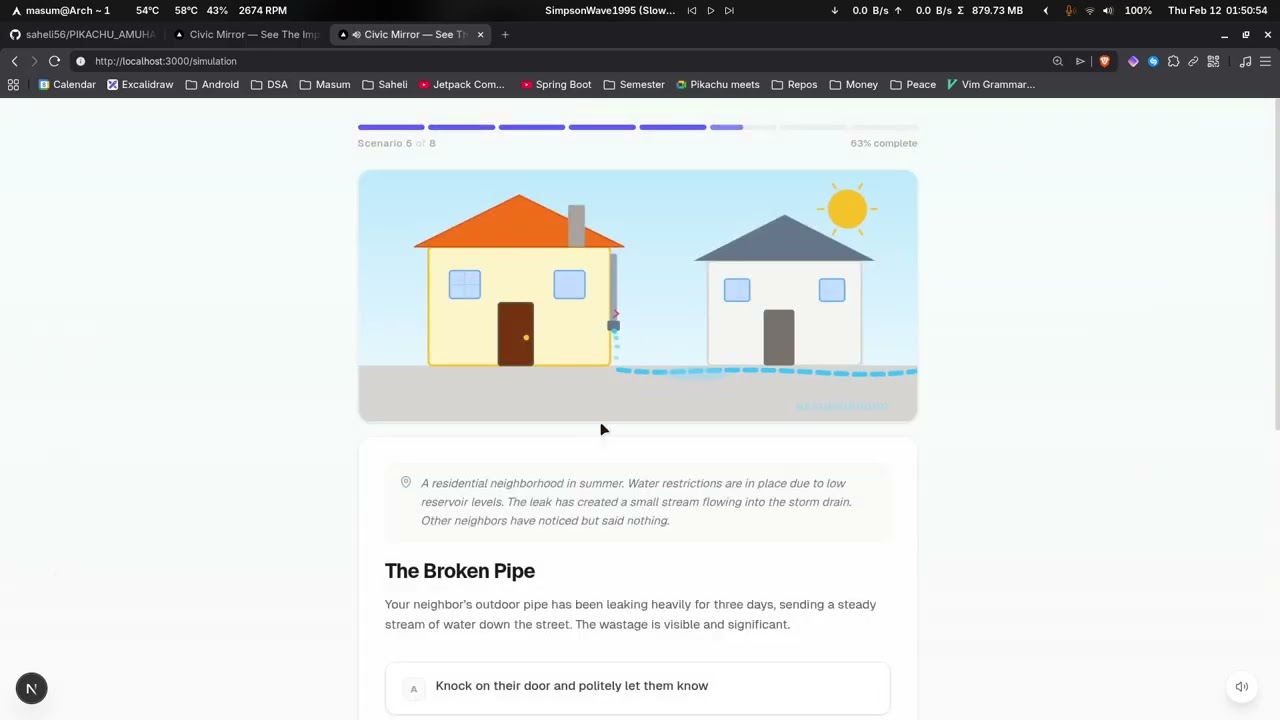Click the Brave Shields lion icon
This screenshot has height=720, width=1280.
(x=1104, y=61)
